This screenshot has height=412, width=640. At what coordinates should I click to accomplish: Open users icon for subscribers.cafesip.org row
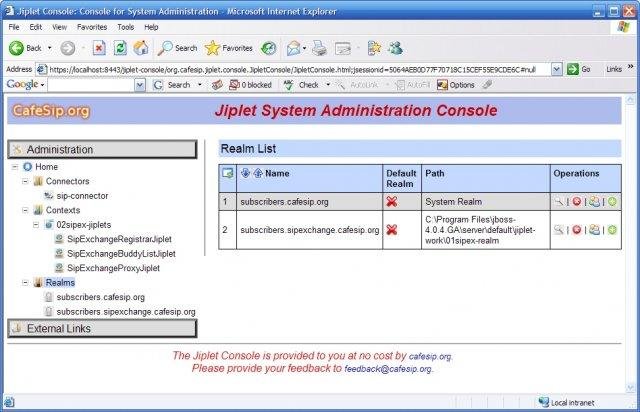pos(594,201)
